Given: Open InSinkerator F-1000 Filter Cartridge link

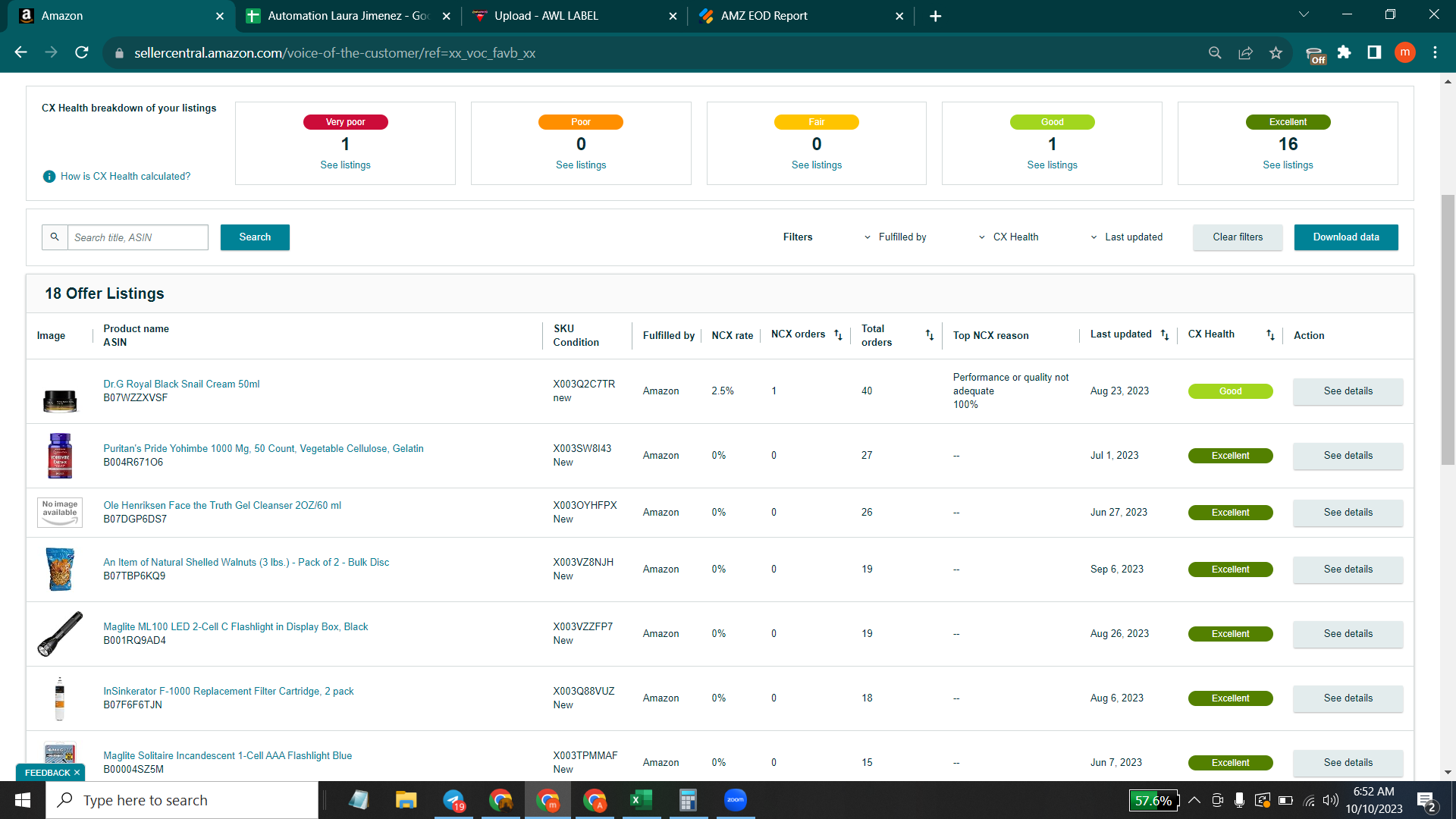Looking at the screenshot, I should 228,692.
